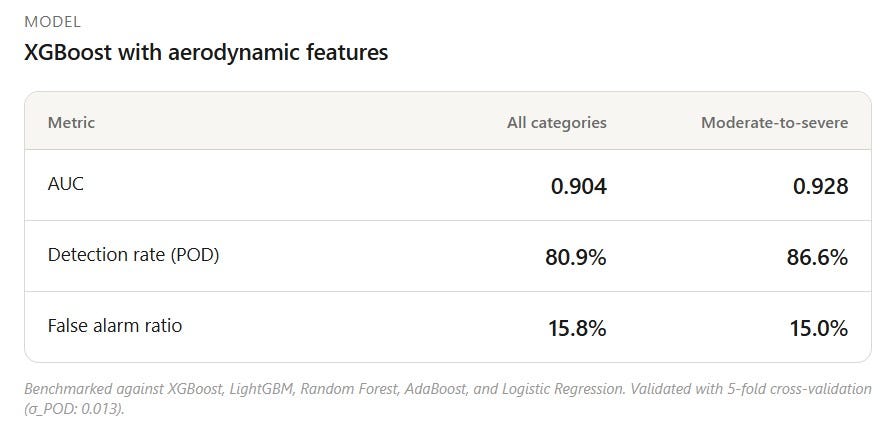Click AUC value 0.904 for all categories

coord(579,187)
